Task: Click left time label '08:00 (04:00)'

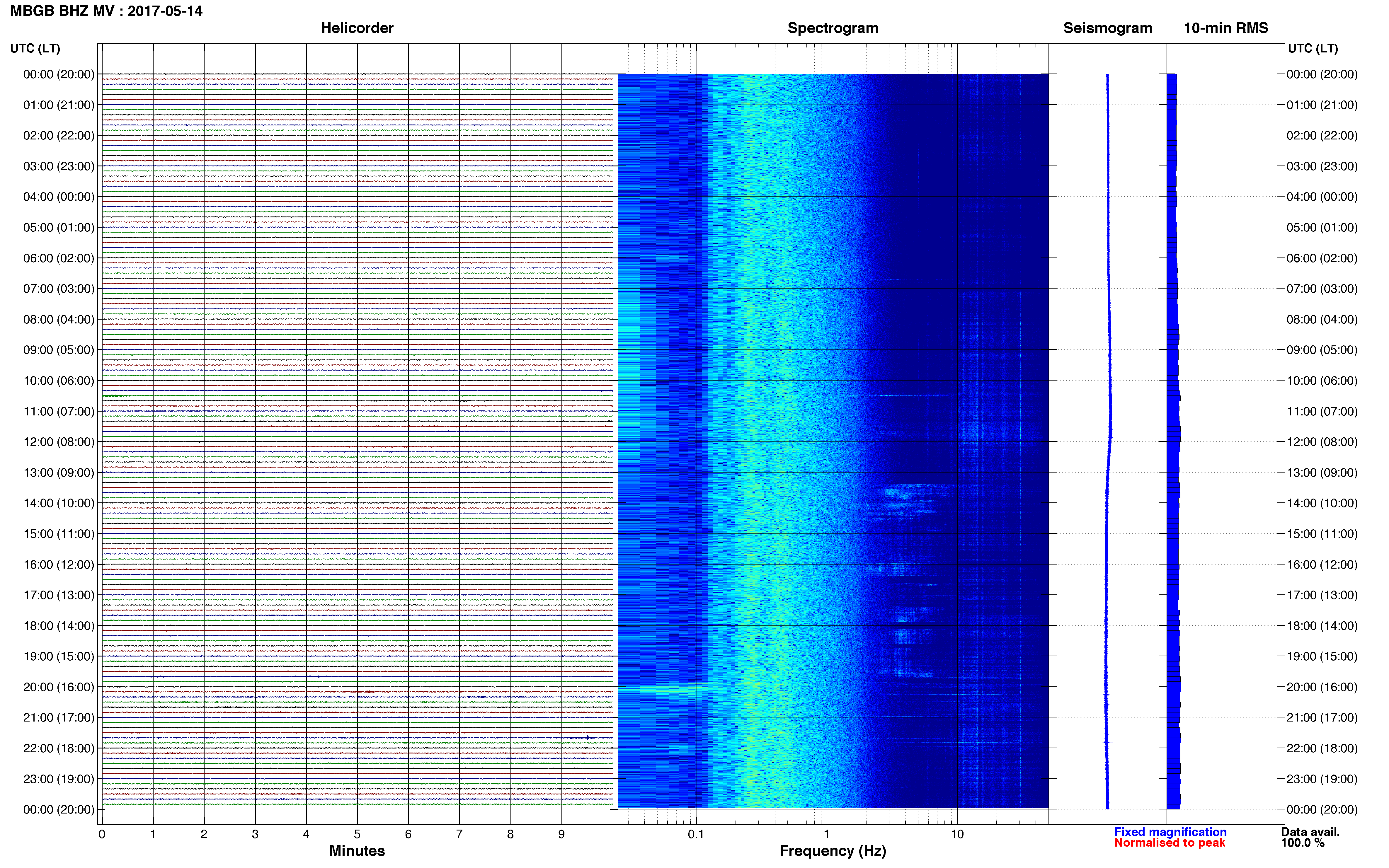Action: pos(59,319)
